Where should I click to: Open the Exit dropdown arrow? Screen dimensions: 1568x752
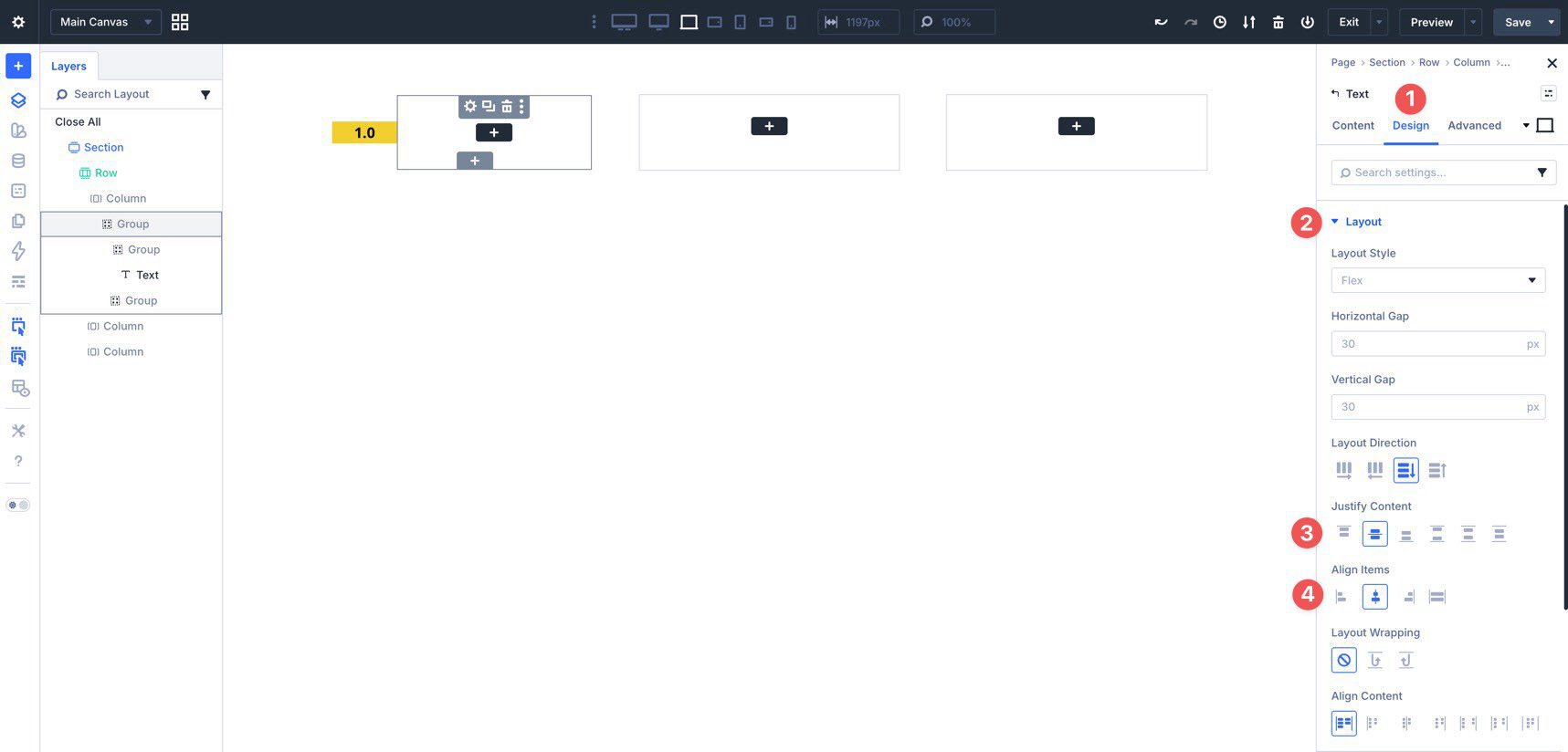(x=1380, y=22)
